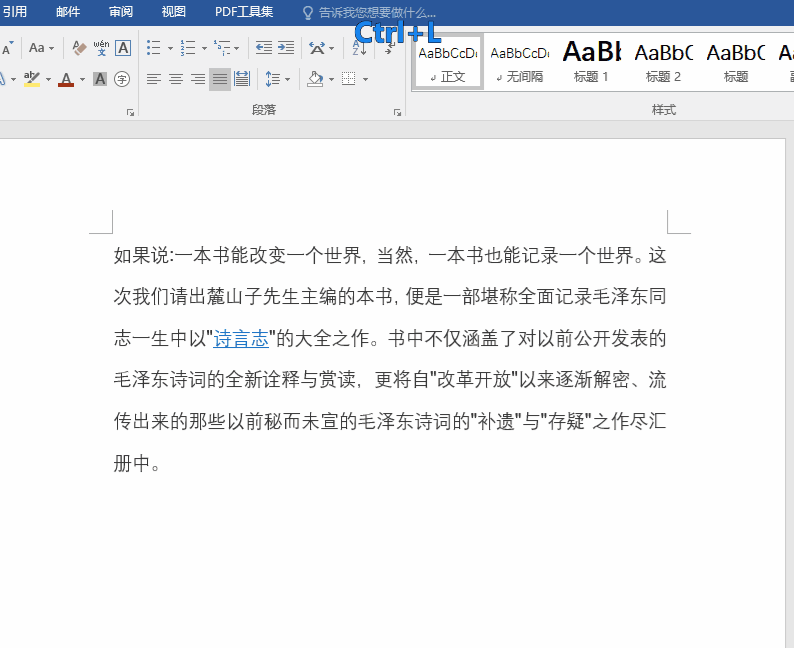Decrease the paragraph indent
Viewport: 794px width, 648px height.
[264, 47]
